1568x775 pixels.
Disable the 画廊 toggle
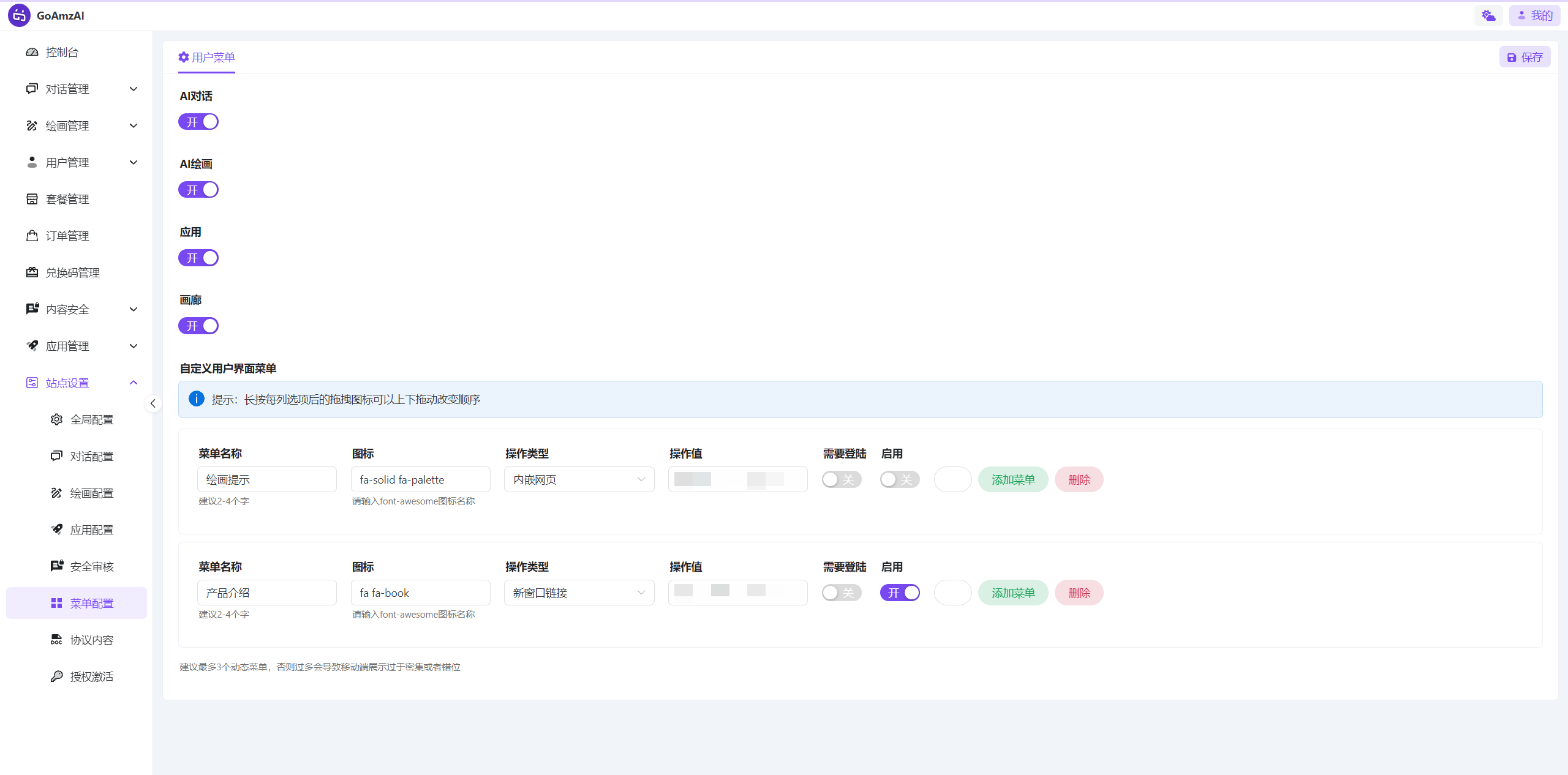(x=198, y=326)
